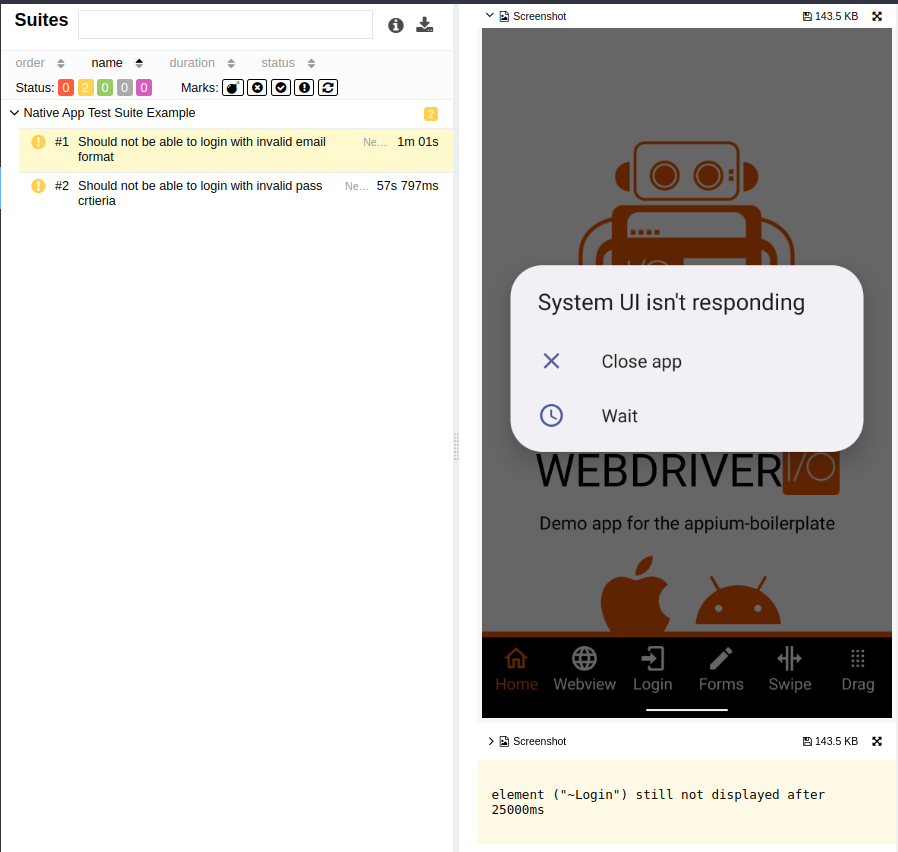Screen dimensions: 898x852
Task: Click the panel divider drag handle
Action: 456,447
